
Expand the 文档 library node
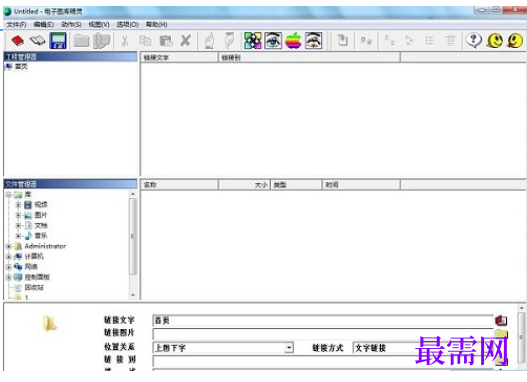tap(18, 225)
